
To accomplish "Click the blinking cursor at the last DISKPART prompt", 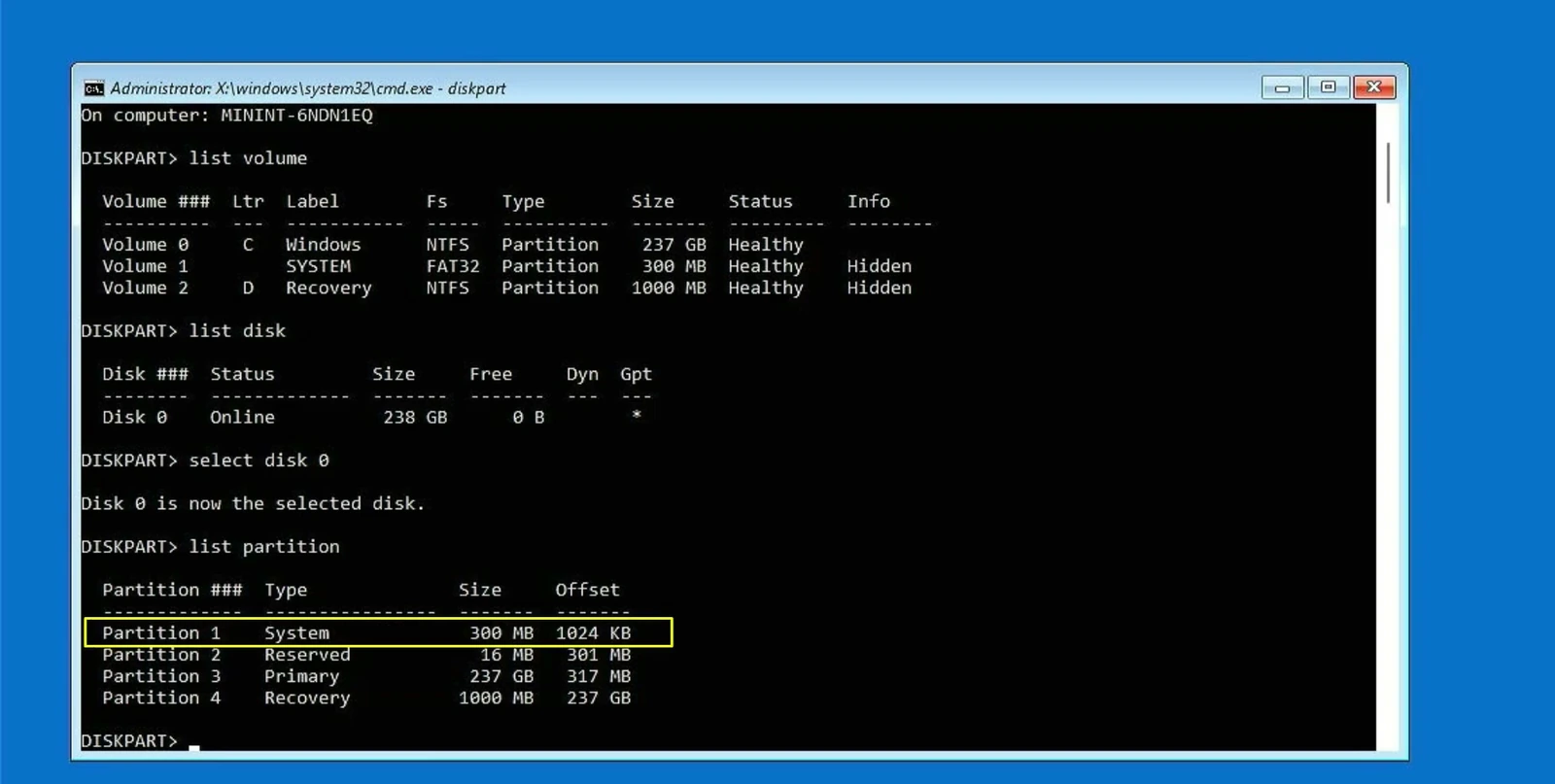I will tap(194, 746).
